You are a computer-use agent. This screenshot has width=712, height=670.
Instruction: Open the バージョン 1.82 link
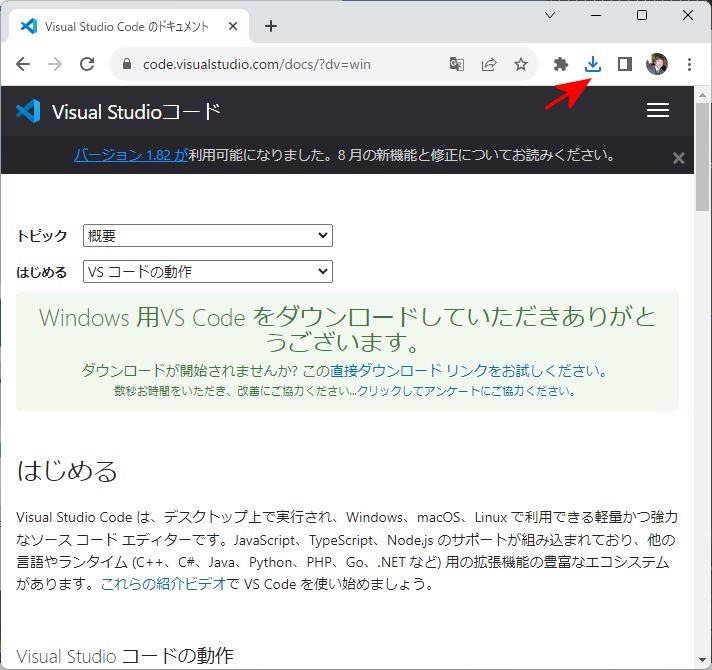(x=131, y=155)
